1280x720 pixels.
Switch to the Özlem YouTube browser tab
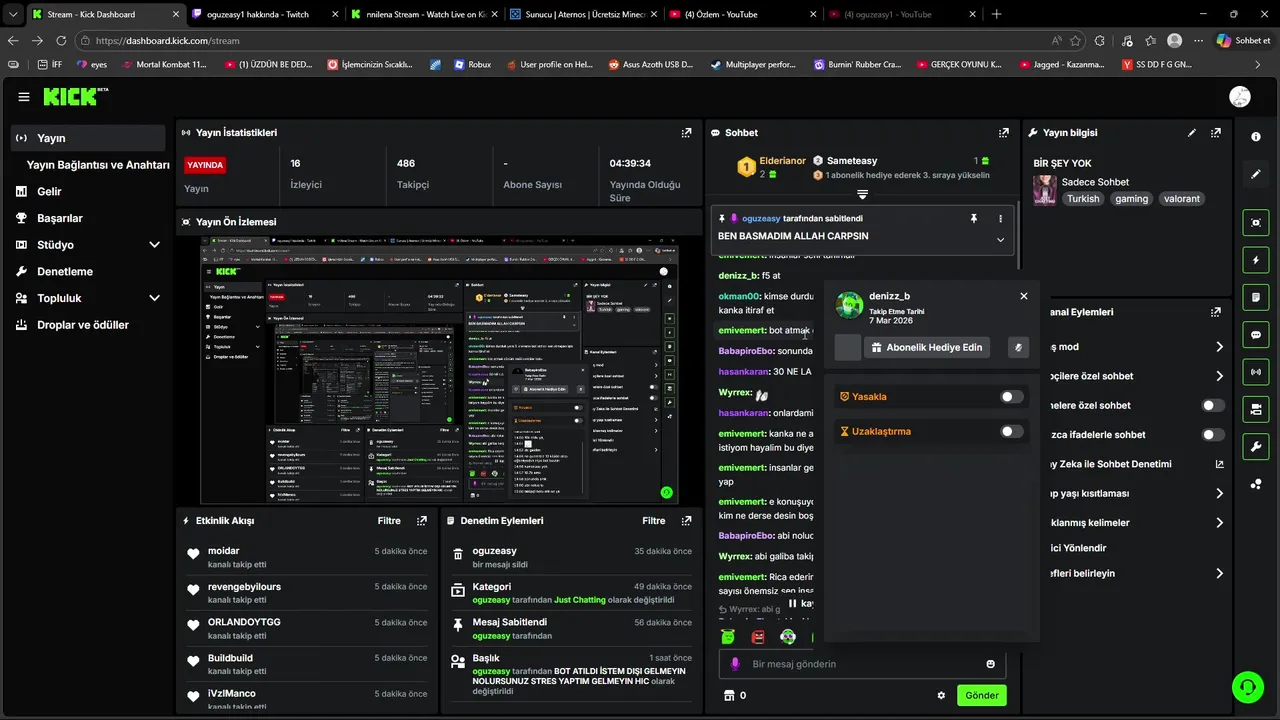pos(743,14)
